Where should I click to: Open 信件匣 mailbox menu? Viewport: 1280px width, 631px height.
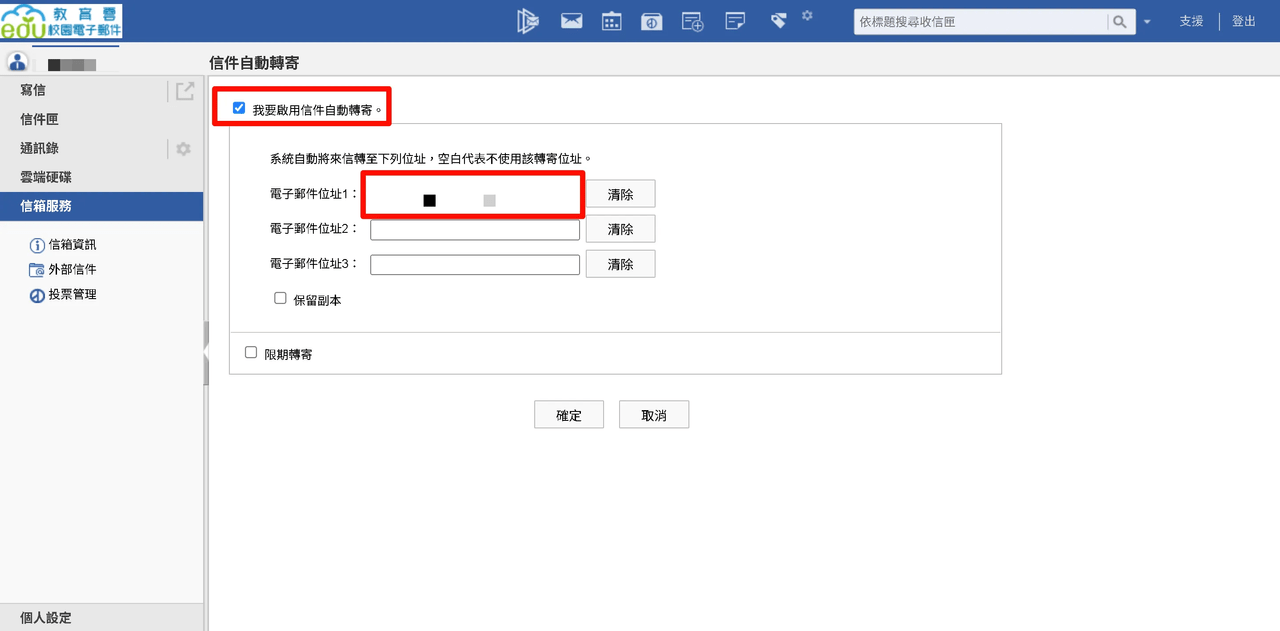(39, 119)
